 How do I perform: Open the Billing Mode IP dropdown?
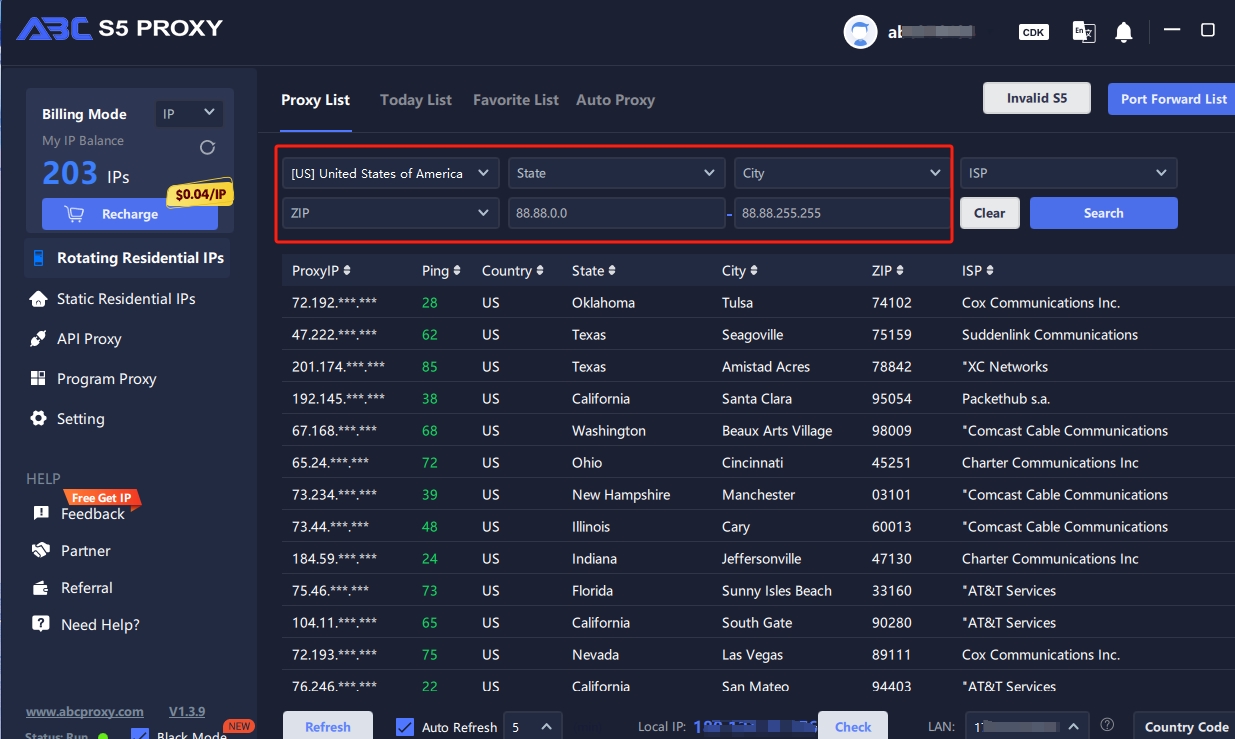tap(189, 114)
